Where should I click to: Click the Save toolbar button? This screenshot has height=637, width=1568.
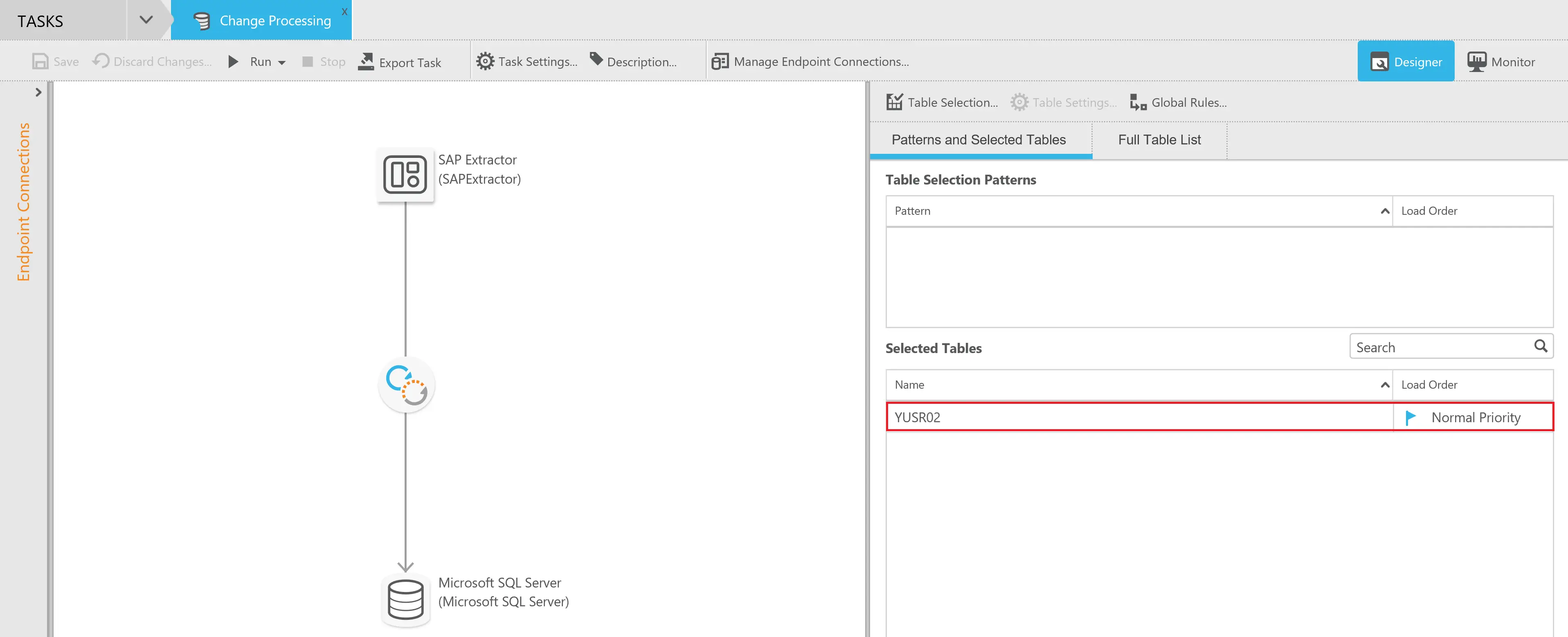pos(55,61)
